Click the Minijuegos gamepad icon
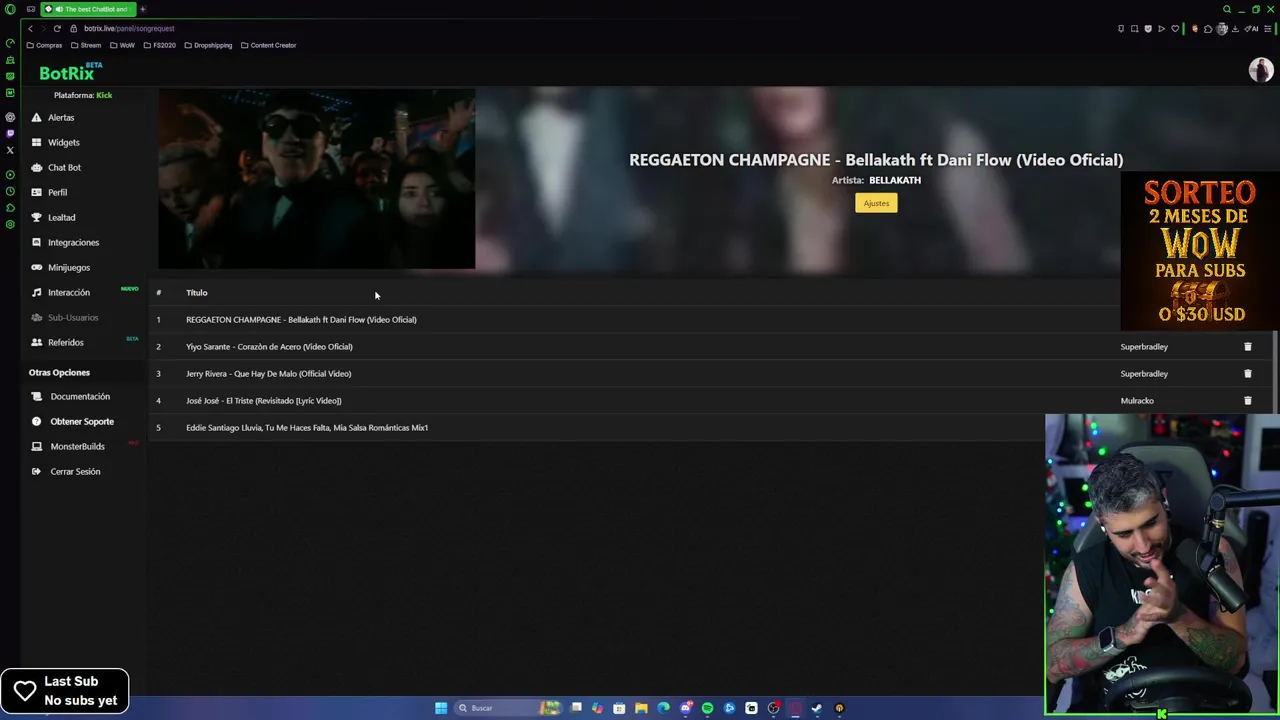1280x720 pixels. click(x=36, y=267)
